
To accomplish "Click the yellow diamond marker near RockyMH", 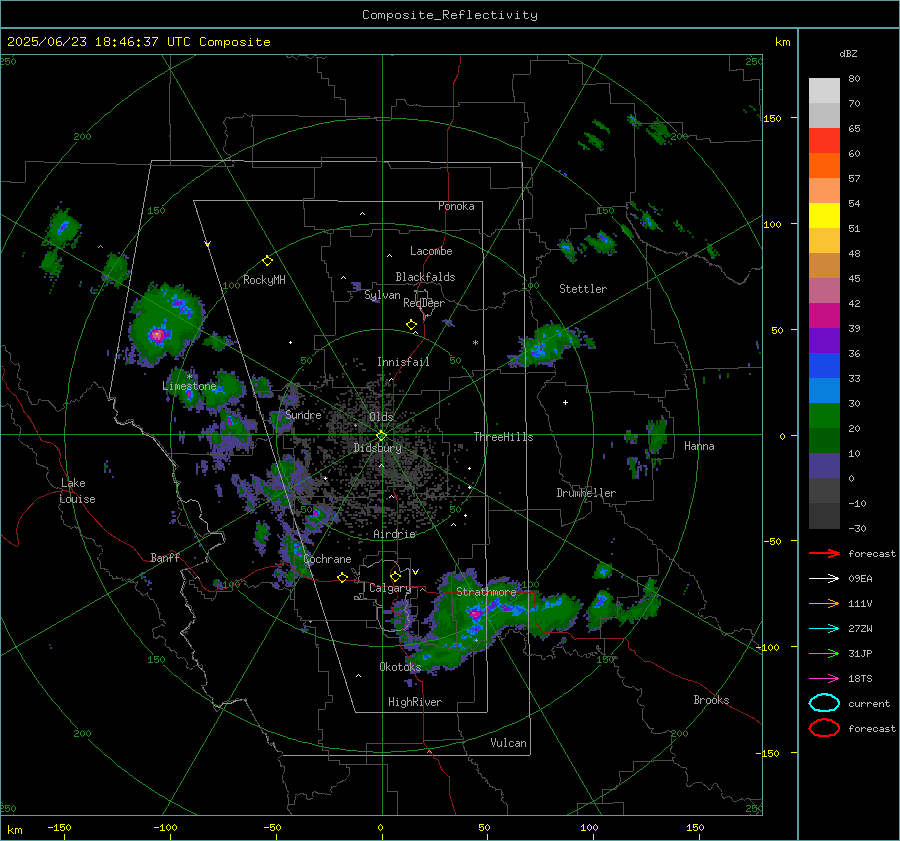I will [x=267, y=261].
